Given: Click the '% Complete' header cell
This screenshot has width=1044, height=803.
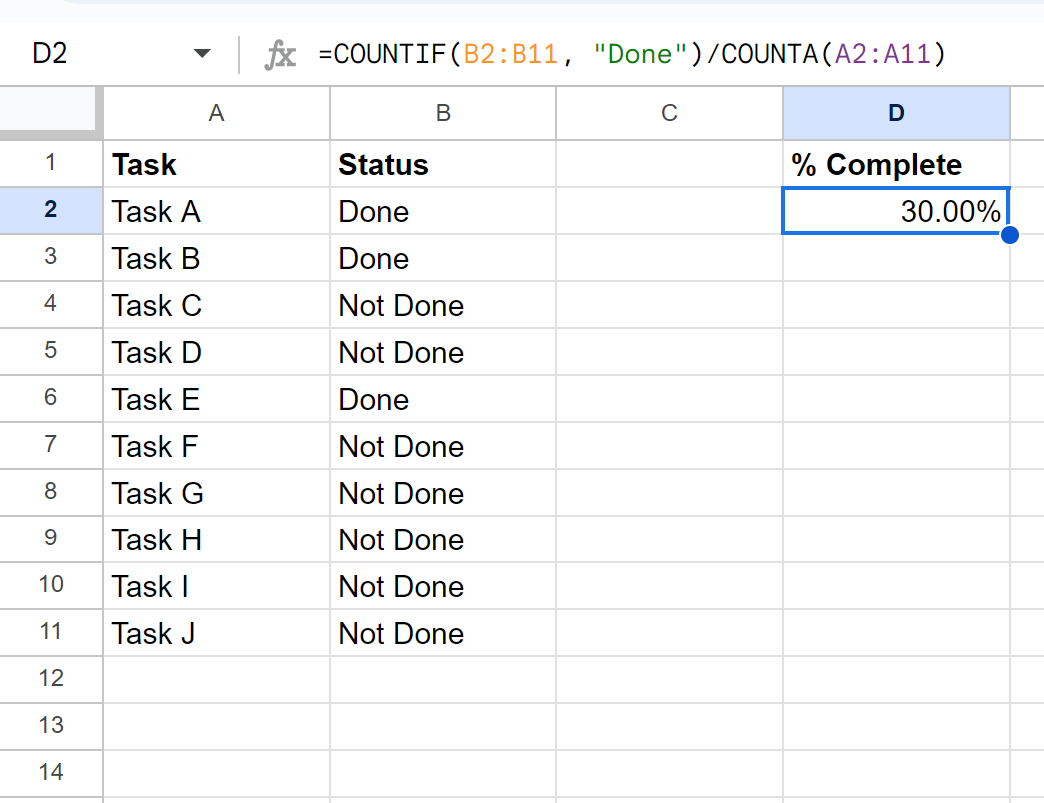Looking at the screenshot, I should click(x=896, y=164).
